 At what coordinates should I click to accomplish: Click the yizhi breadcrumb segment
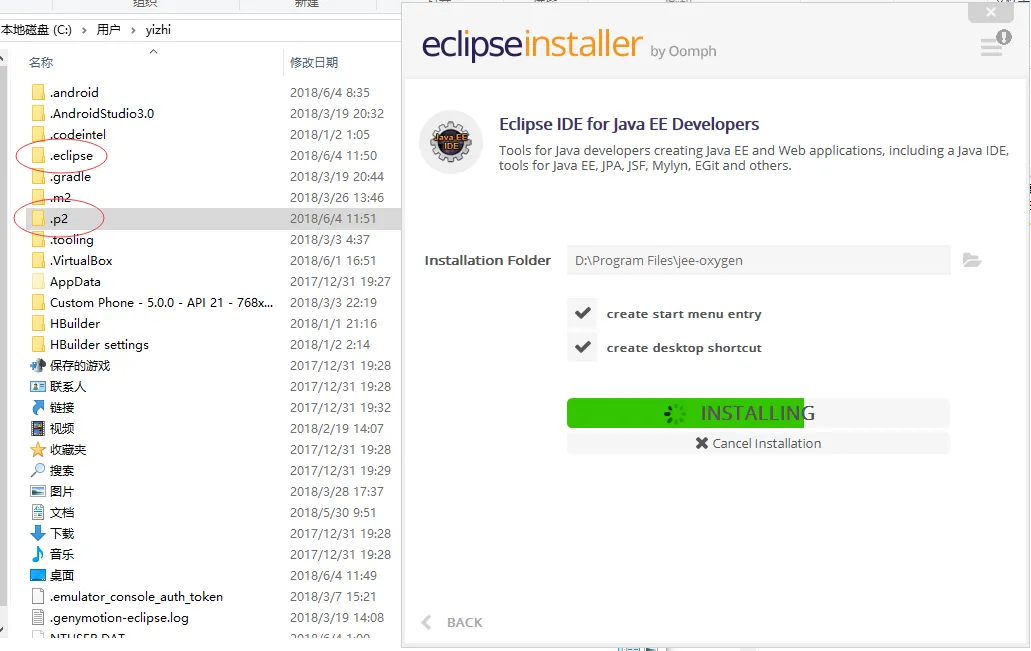(158, 30)
